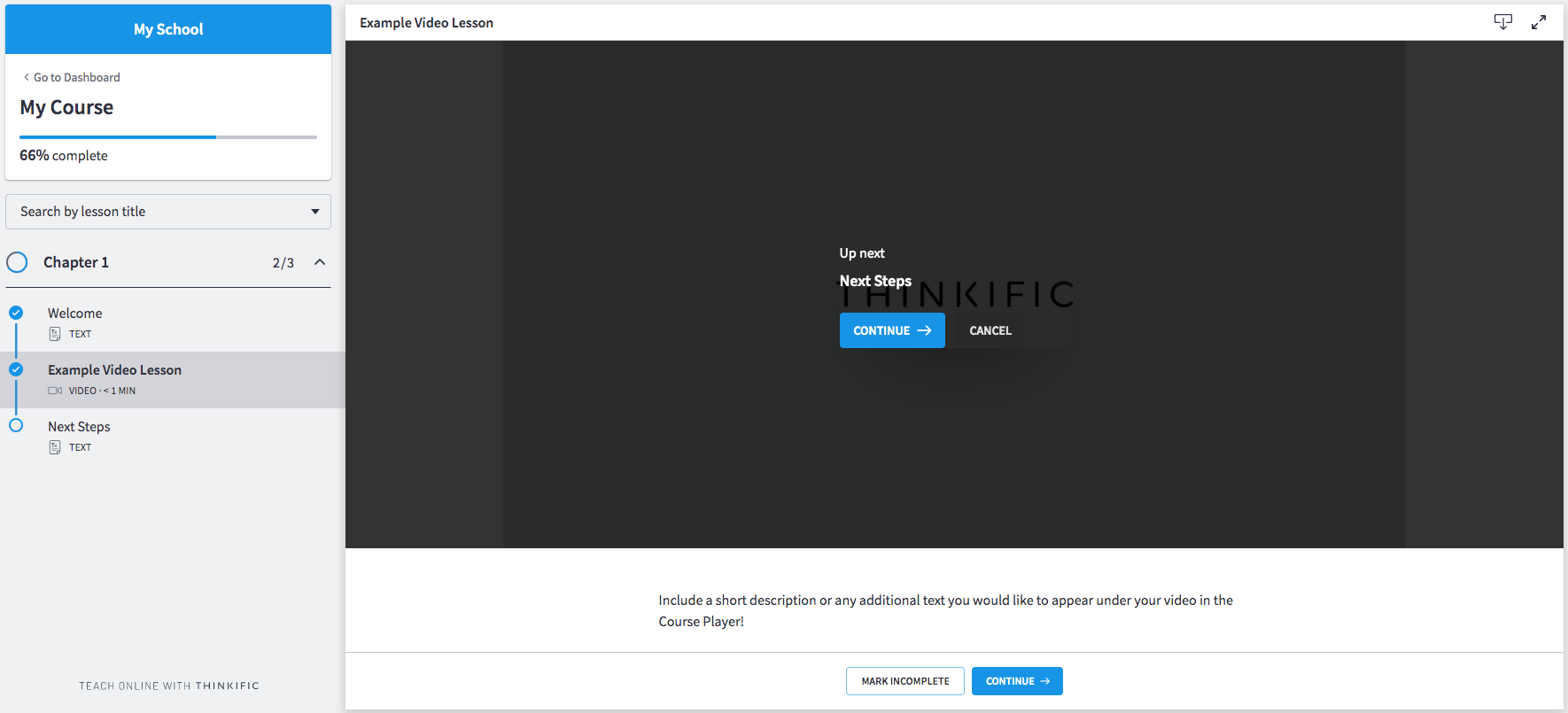The image size is (1568, 713).
Task: Click the empty progress circle beside Next Steps
Action: 16,425
